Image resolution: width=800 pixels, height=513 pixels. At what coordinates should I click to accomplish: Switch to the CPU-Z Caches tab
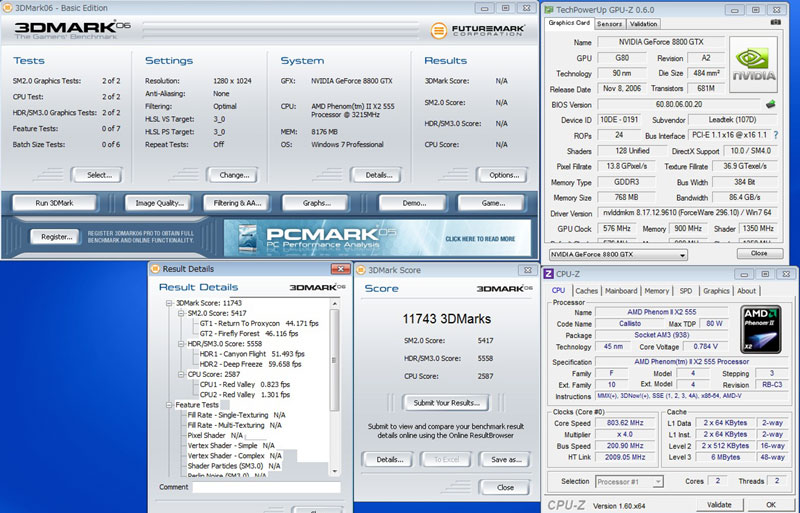pos(586,291)
